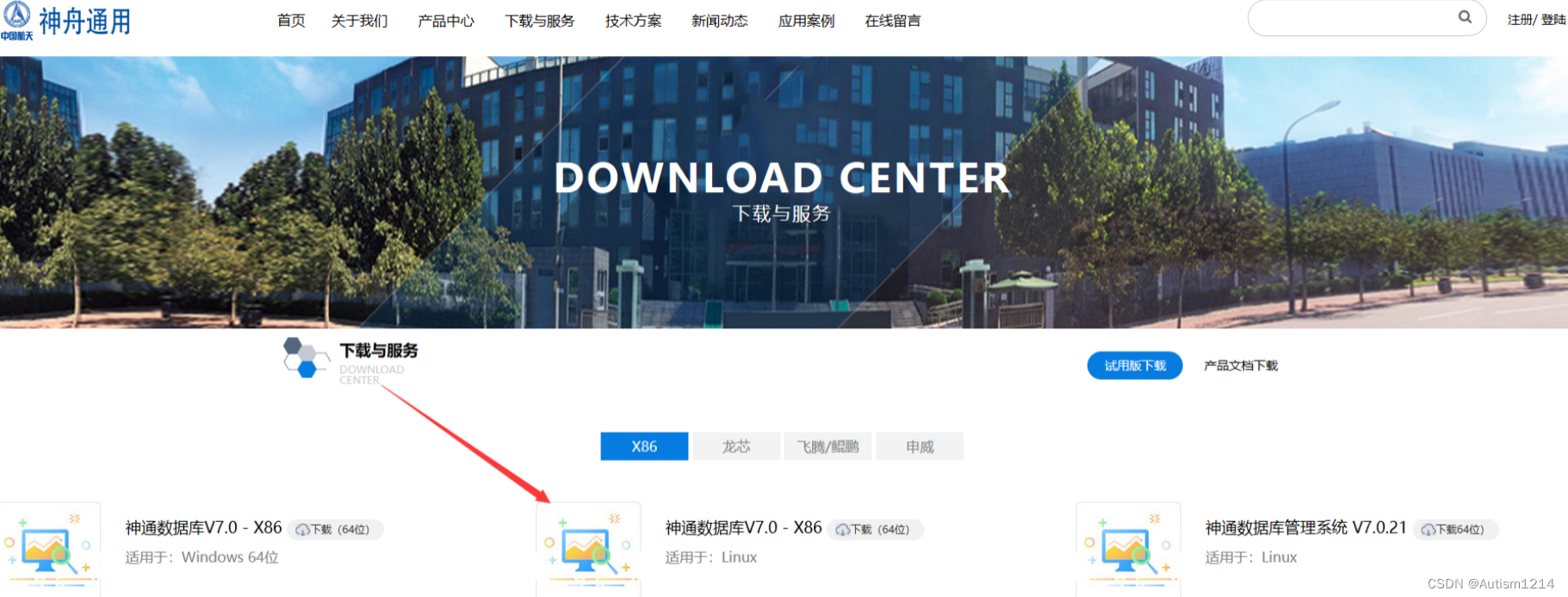Click the 注册/登陆 link
The image size is (1568, 597).
1536,20
